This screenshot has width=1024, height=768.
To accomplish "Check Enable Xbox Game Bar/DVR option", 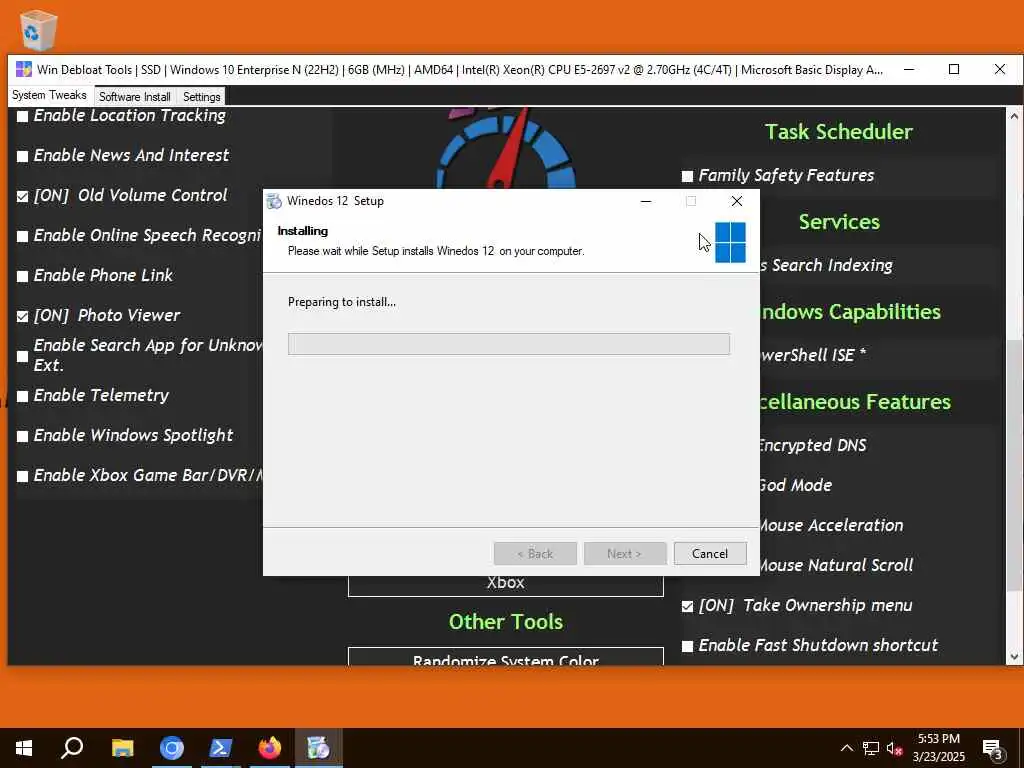I will (22, 476).
